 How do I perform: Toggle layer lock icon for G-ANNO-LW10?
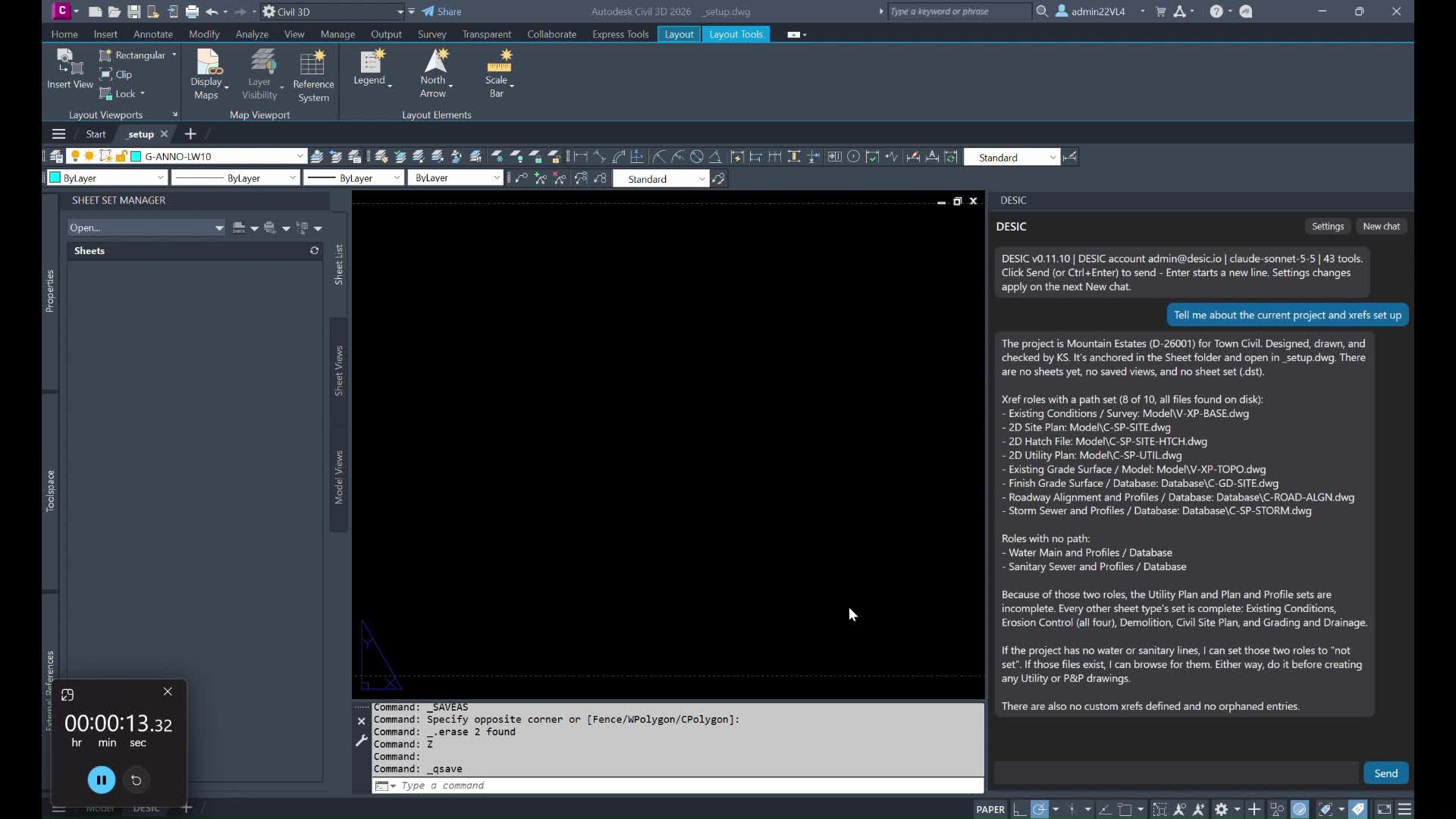(121, 156)
